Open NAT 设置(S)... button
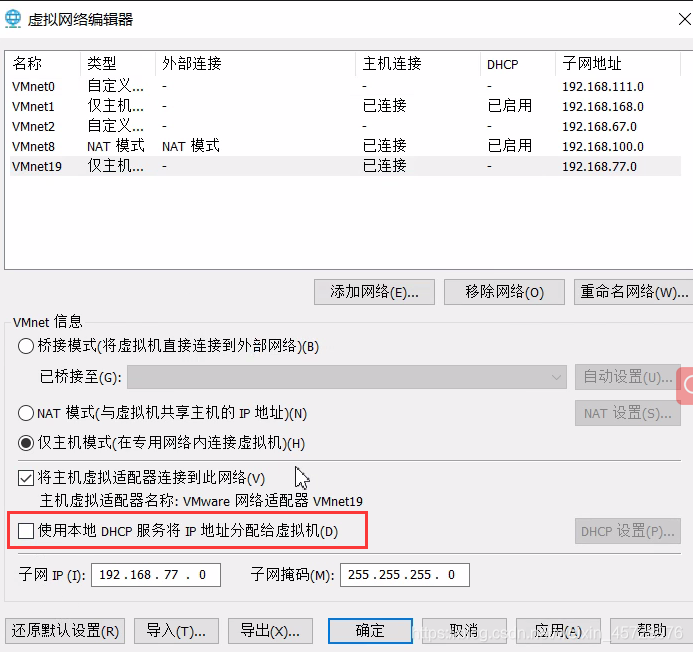This screenshot has width=693, height=652. [627, 413]
